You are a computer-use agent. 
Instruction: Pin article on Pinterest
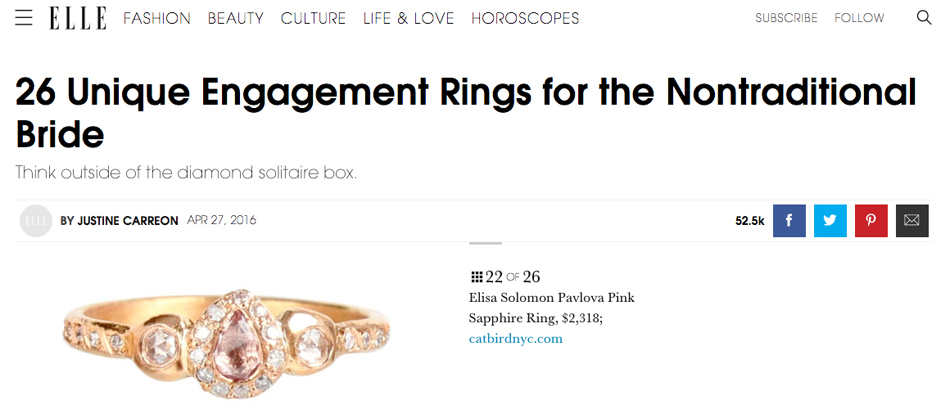tap(870, 220)
